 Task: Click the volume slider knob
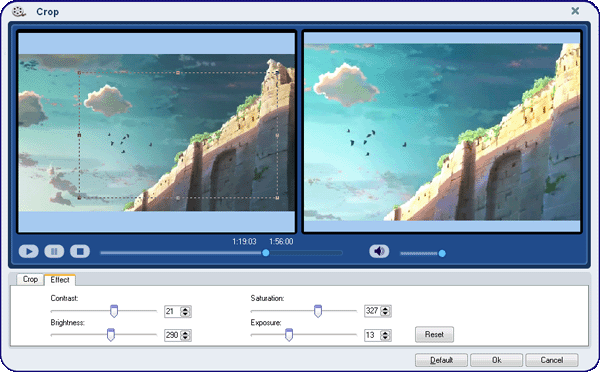(442, 253)
